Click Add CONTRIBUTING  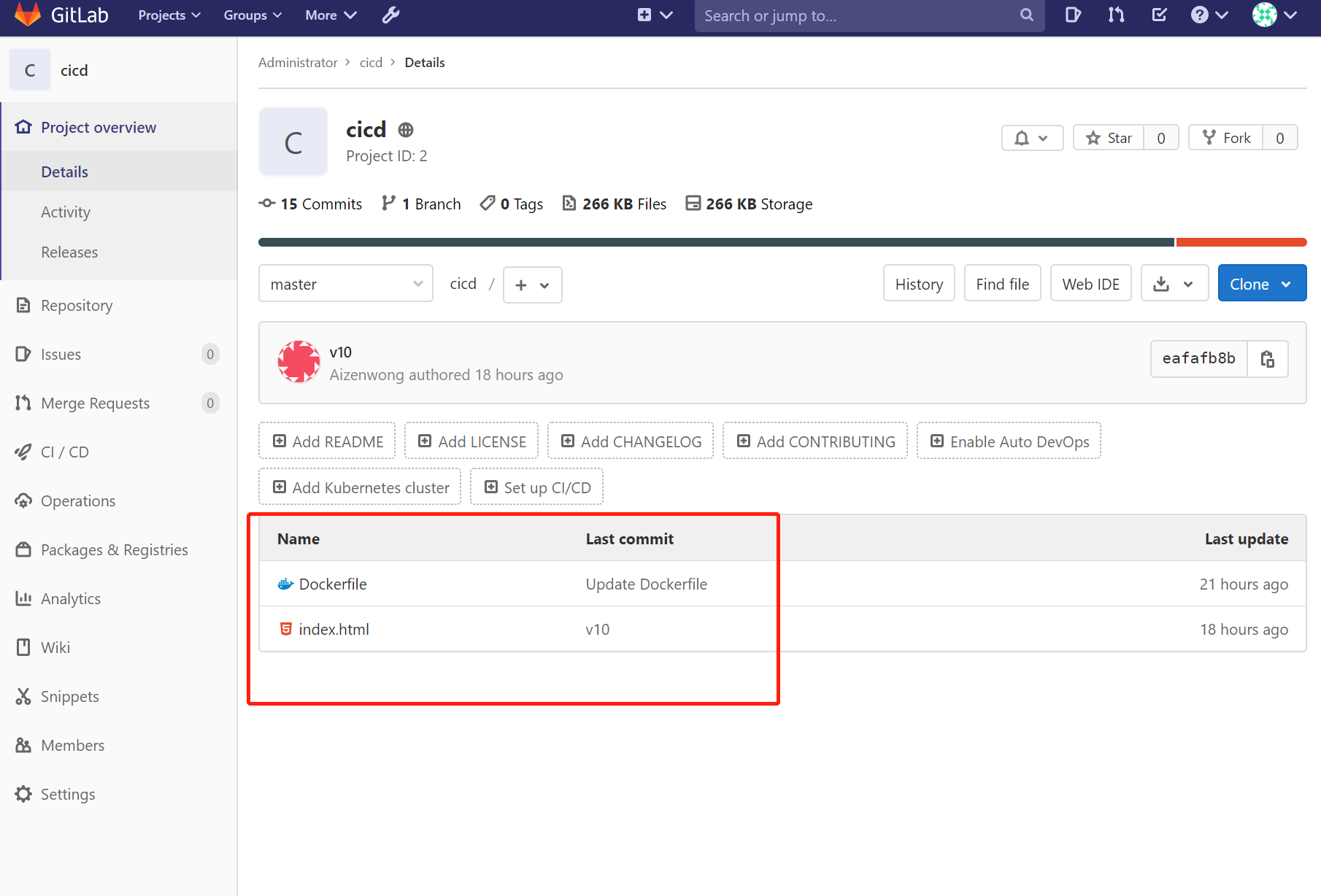click(815, 441)
